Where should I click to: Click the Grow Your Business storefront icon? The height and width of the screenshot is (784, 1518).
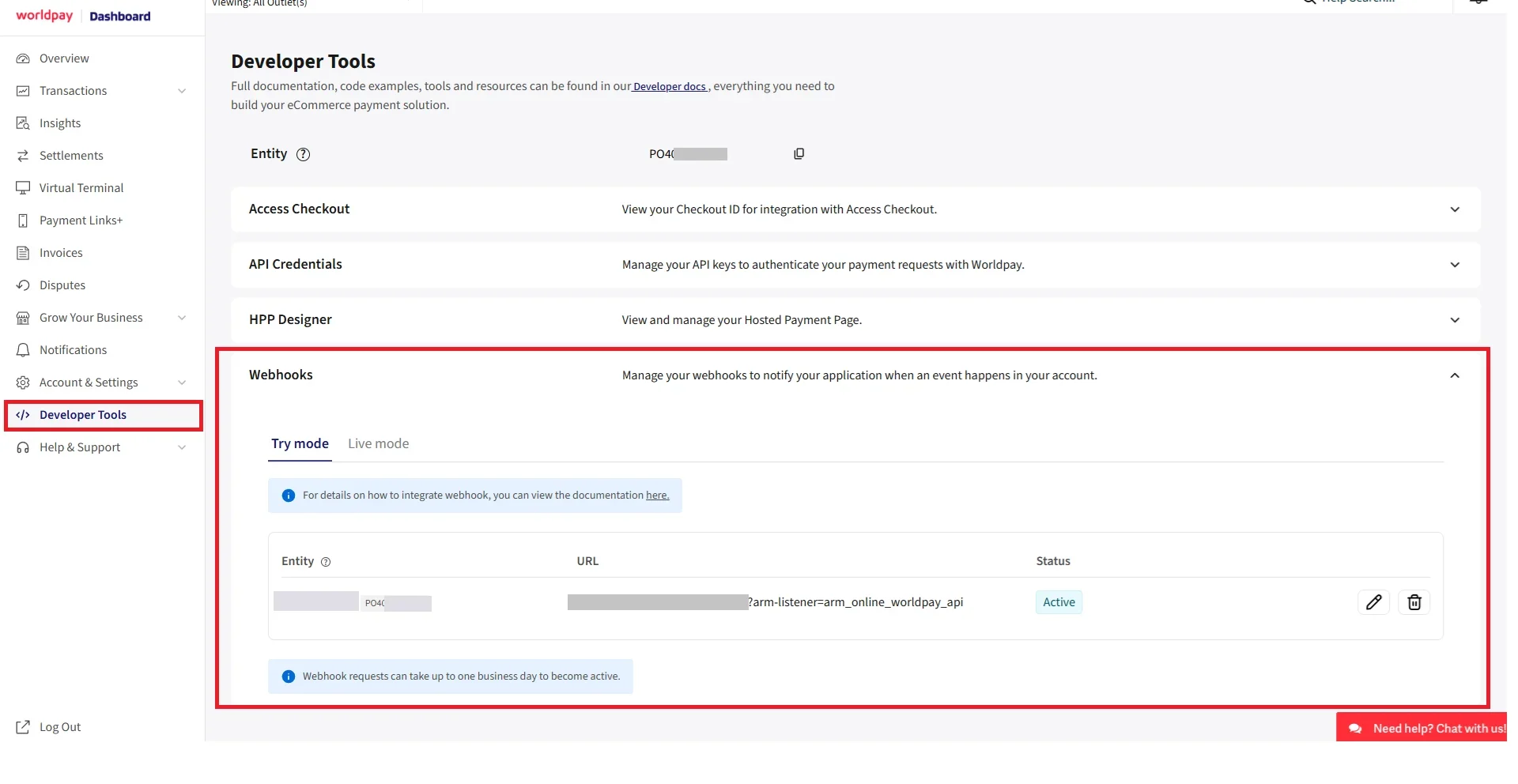23,318
